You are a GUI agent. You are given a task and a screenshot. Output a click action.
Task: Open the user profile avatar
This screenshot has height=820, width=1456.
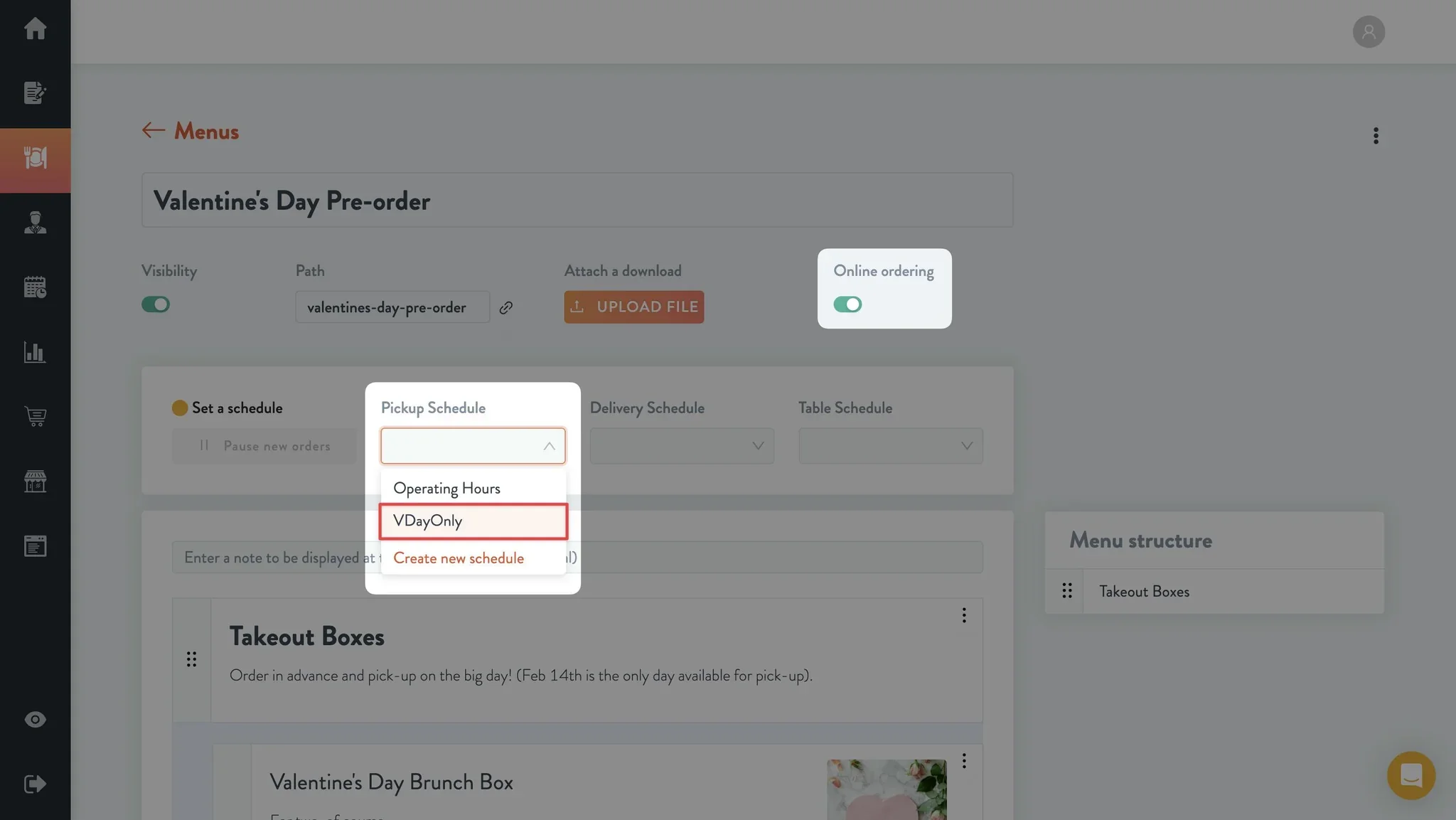click(1369, 31)
